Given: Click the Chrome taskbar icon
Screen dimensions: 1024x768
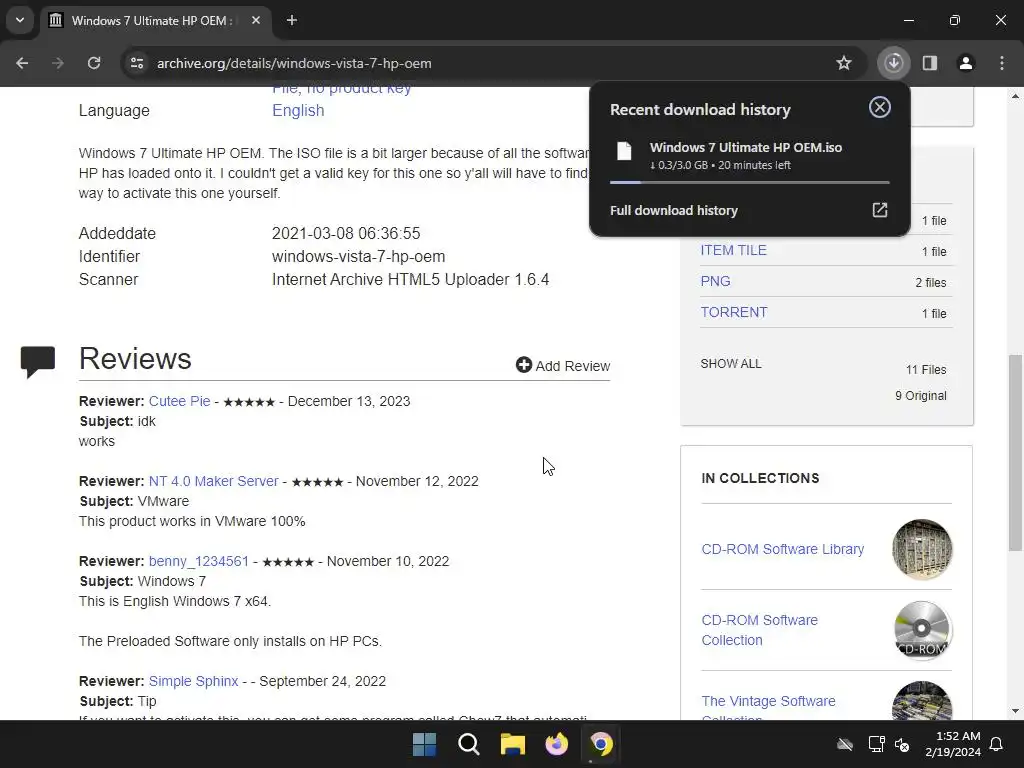Looking at the screenshot, I should (x=601, y=744).
